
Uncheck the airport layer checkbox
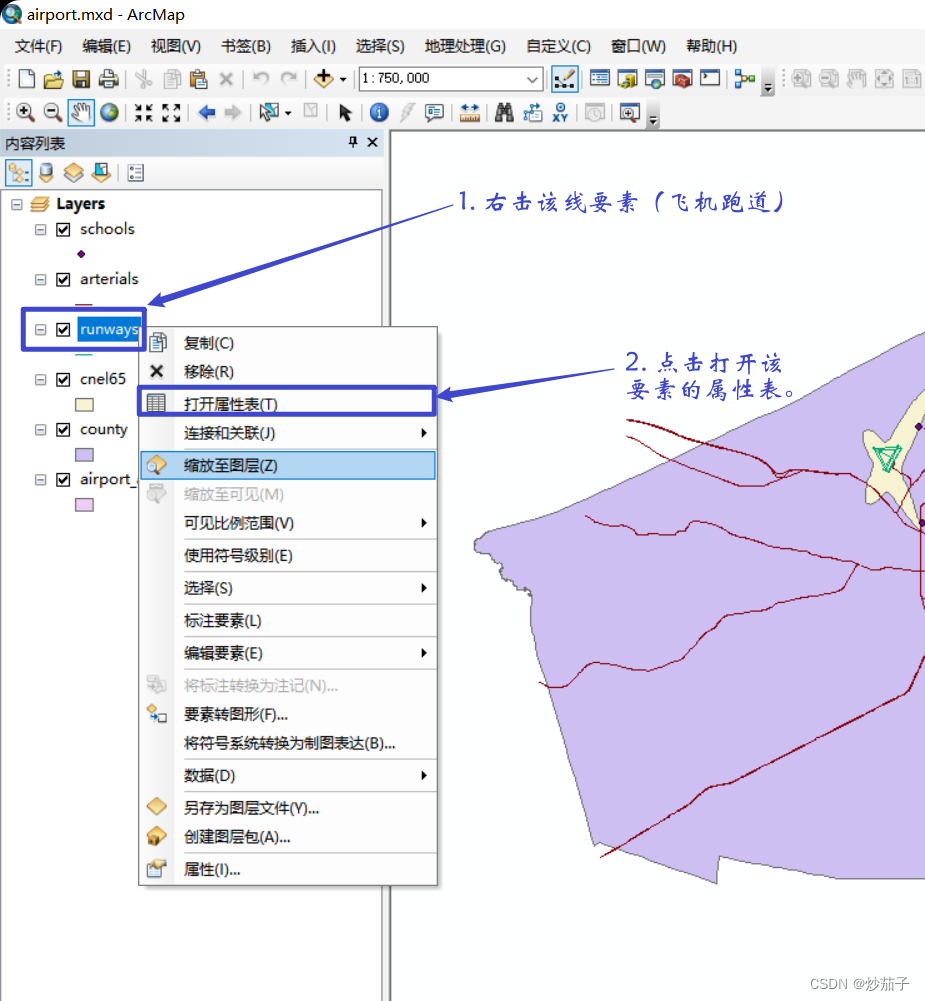63,479
